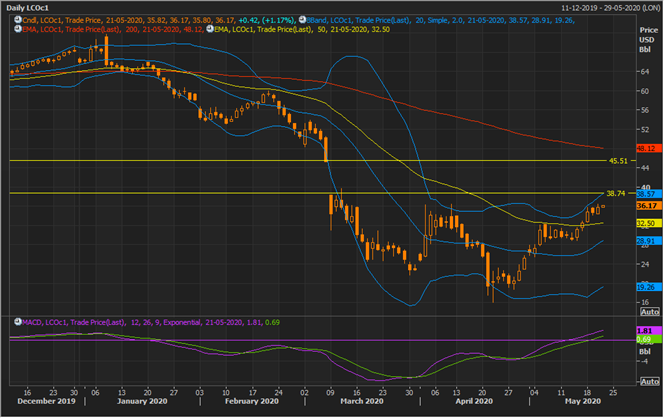Click the 18 date tick label
This screenshot has width=664, height=418.
[587, 393]
